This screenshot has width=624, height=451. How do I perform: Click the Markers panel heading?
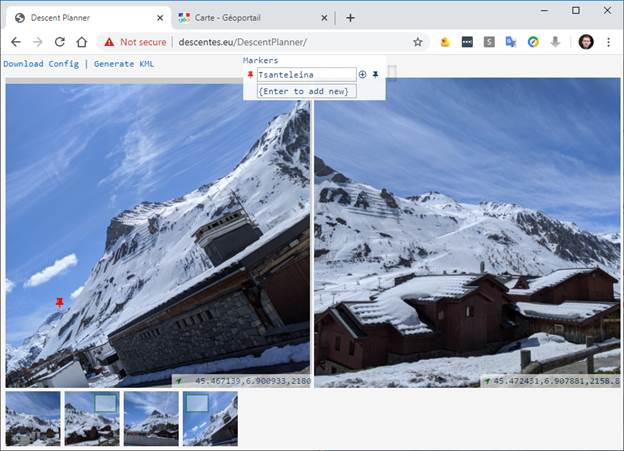pos(261,60)
